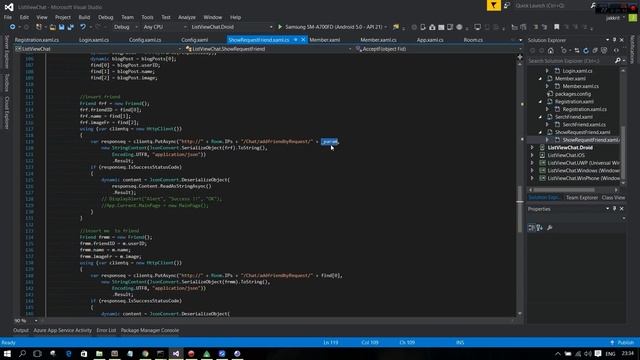The height and width of the screenshot is (360, 640).
Task: Switch to the App.xaml.cs editor tab
Action: click(x=429, y=40)
